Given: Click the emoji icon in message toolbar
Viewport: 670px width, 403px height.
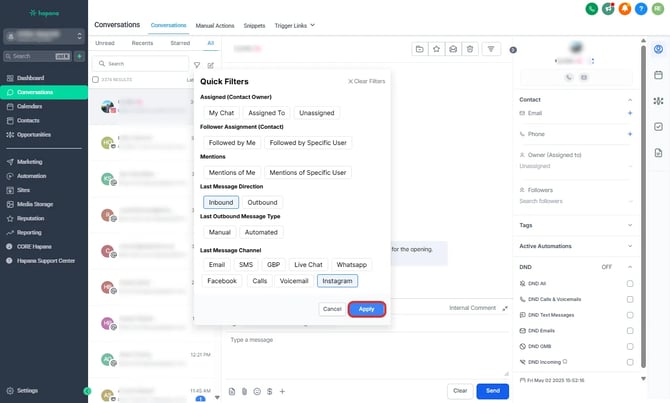Looking at the screenshot, I should (x=257, y=391).
